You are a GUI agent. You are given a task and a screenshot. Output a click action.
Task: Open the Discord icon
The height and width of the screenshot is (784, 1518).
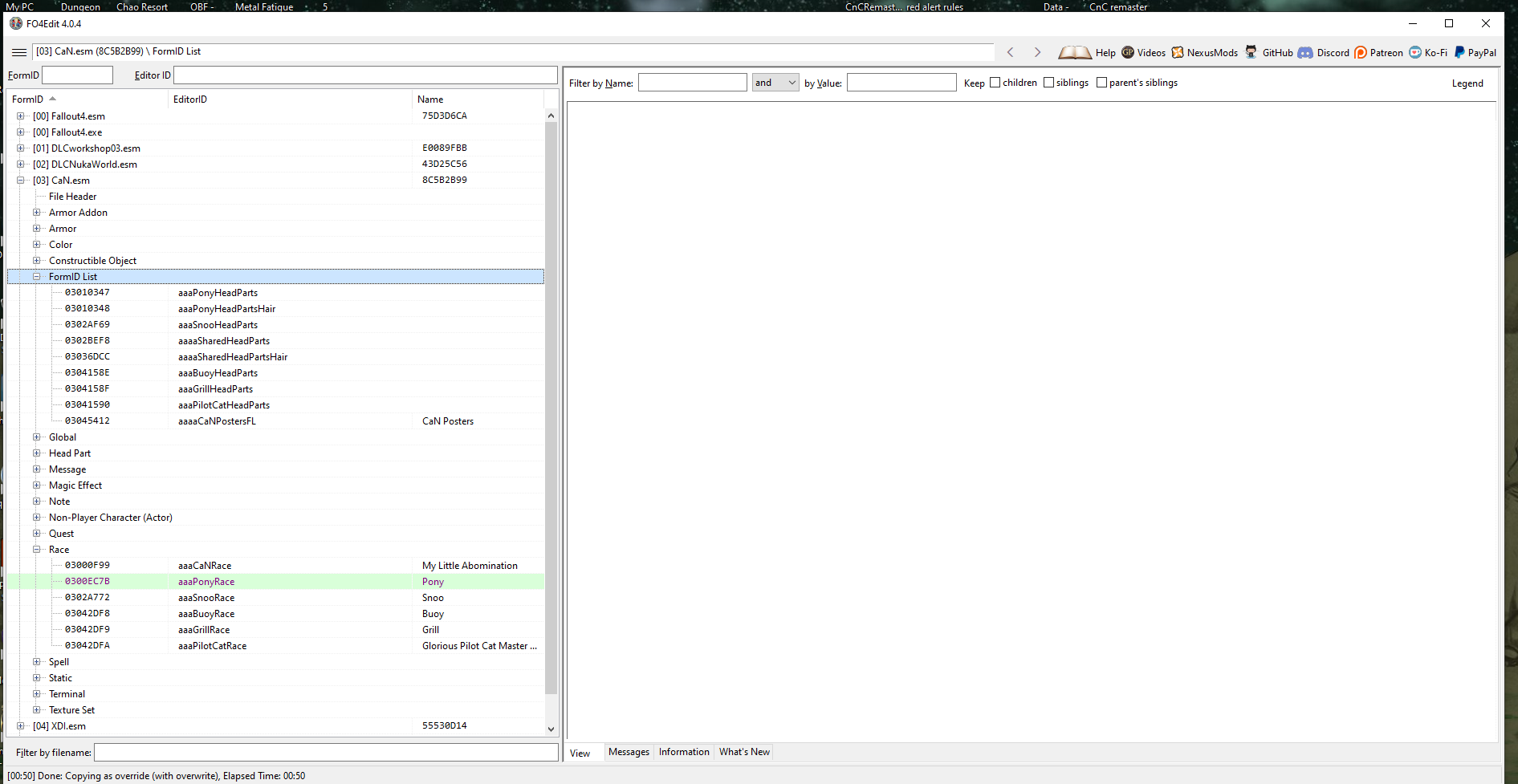point(1305,52)
